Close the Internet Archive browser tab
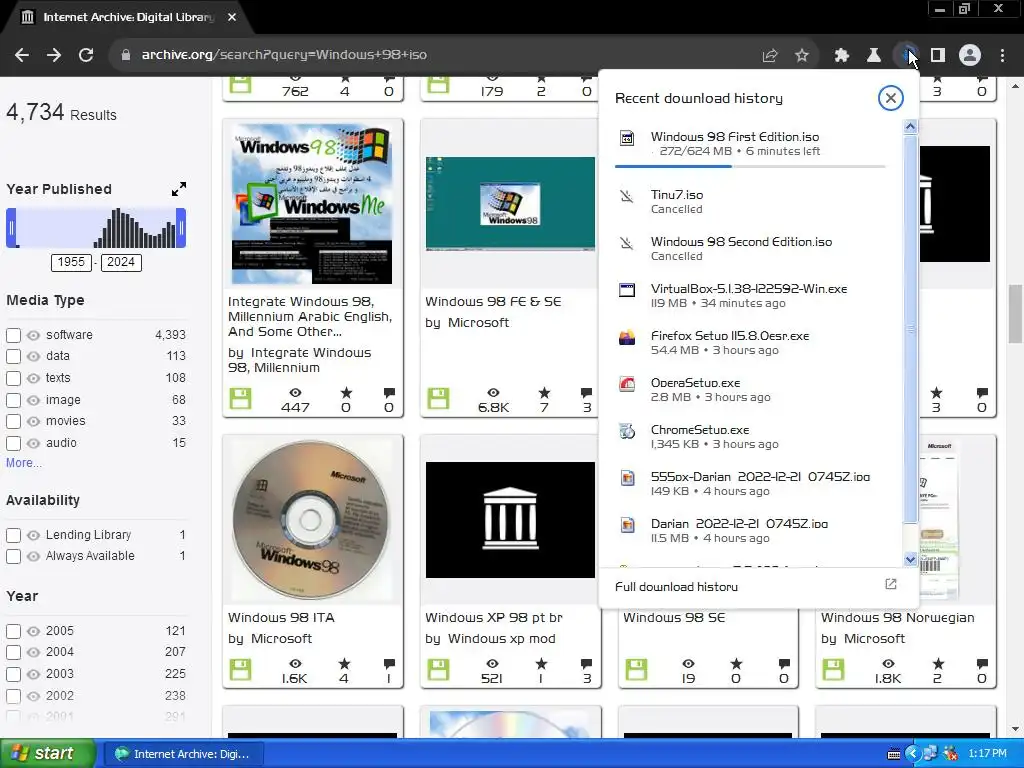The width and height of the screenshot is (1024, 768). (x=232, y=17)
